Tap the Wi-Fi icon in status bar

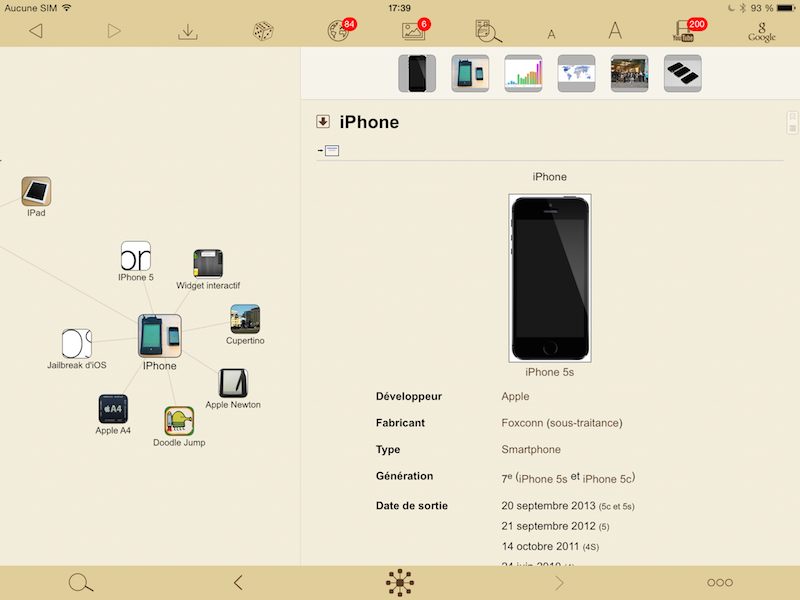coord(66,8)
